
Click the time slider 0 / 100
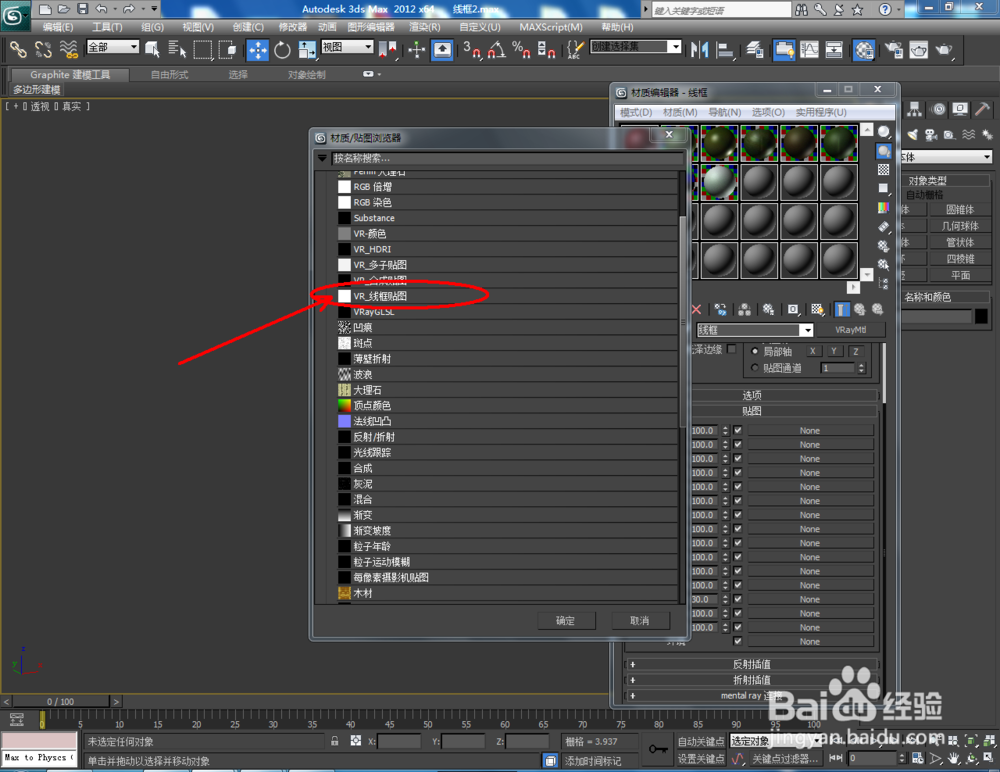pos(61,701)
